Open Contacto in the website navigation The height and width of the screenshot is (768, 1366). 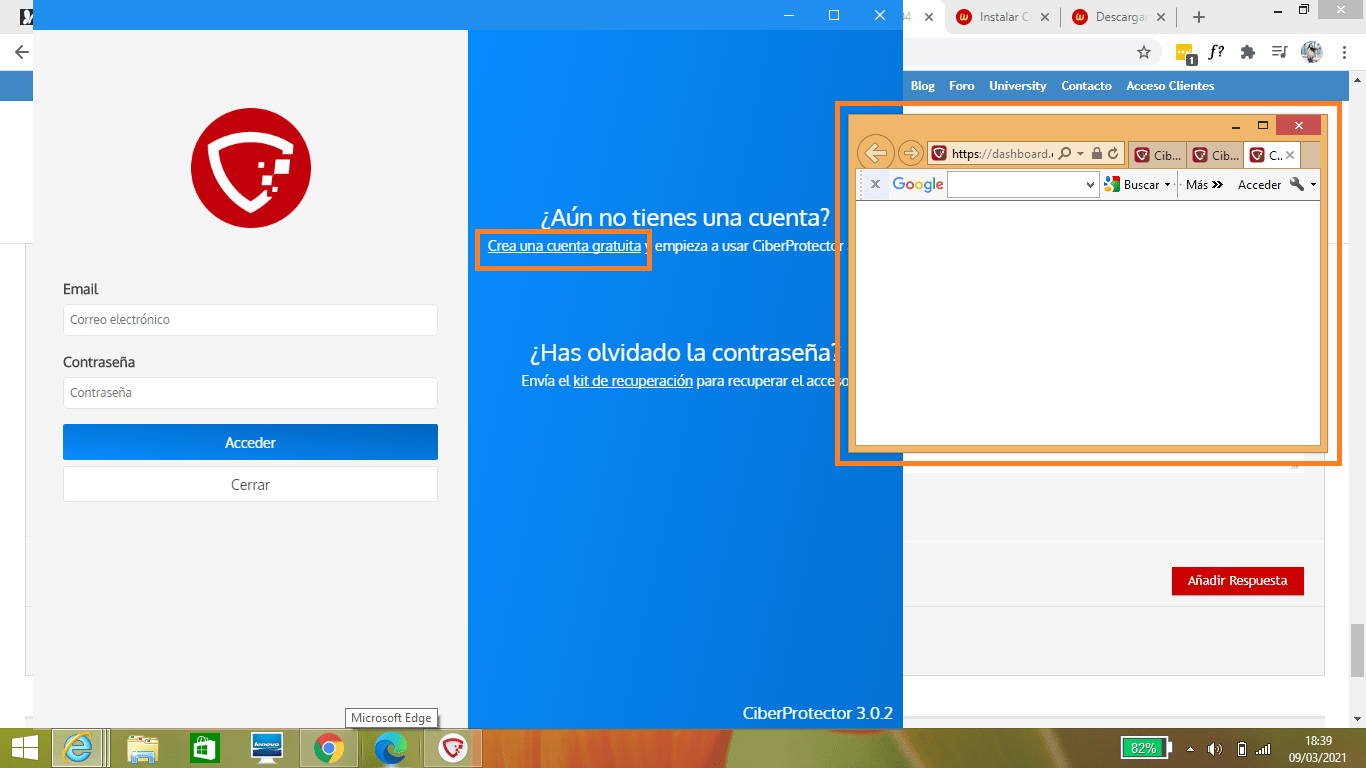click(1087, 86)
